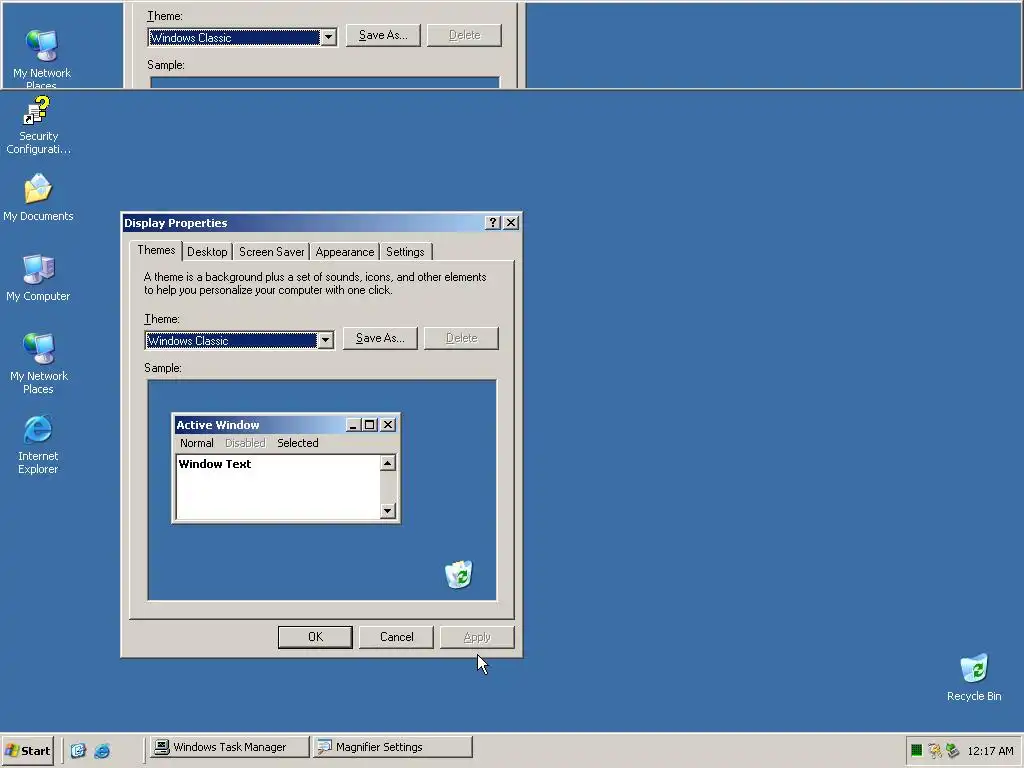
Task: Select the Recycle Bin desktop icon
Action: (x=974, y=677)
